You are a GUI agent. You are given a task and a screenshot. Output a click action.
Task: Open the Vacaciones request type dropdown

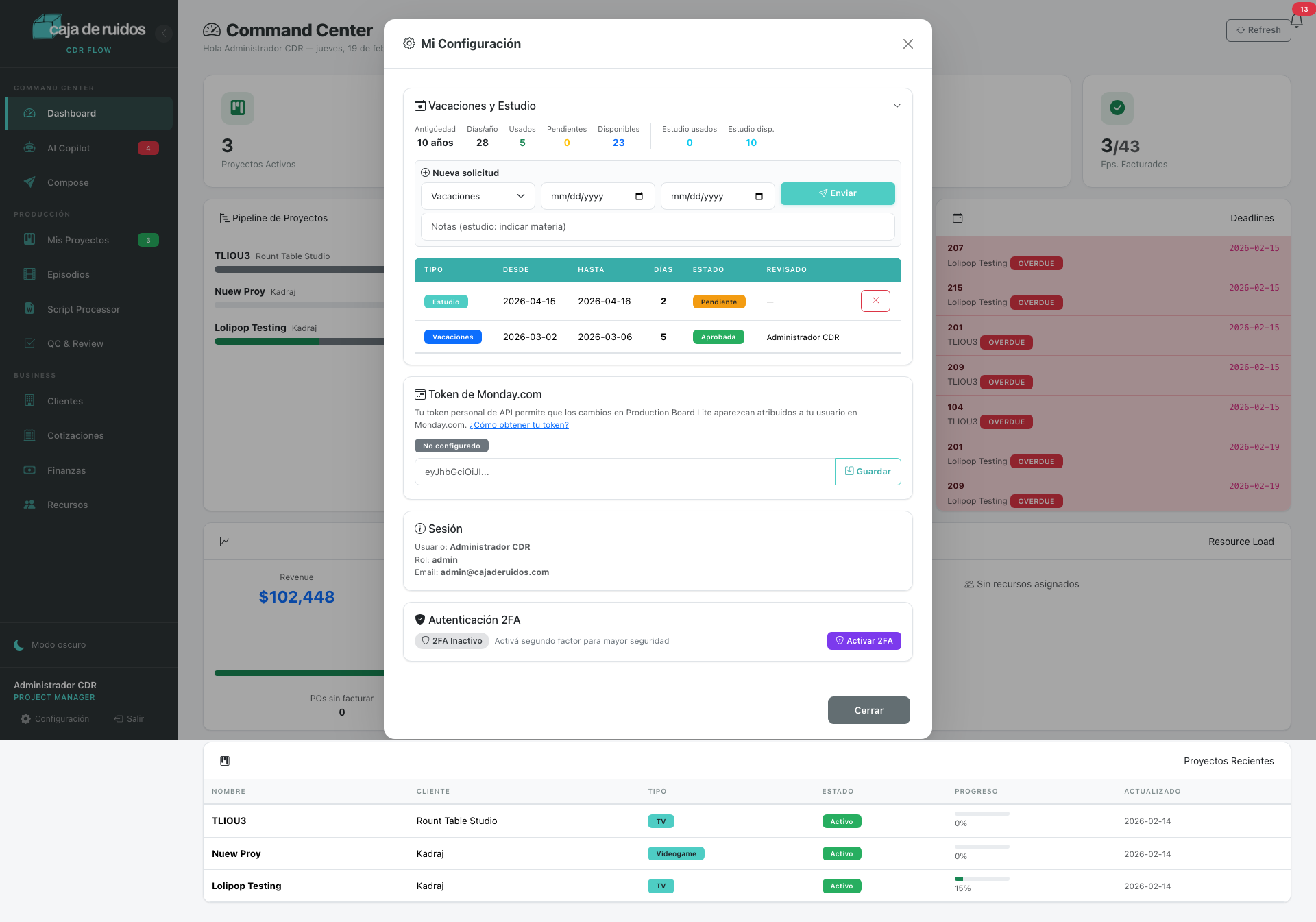478,196
